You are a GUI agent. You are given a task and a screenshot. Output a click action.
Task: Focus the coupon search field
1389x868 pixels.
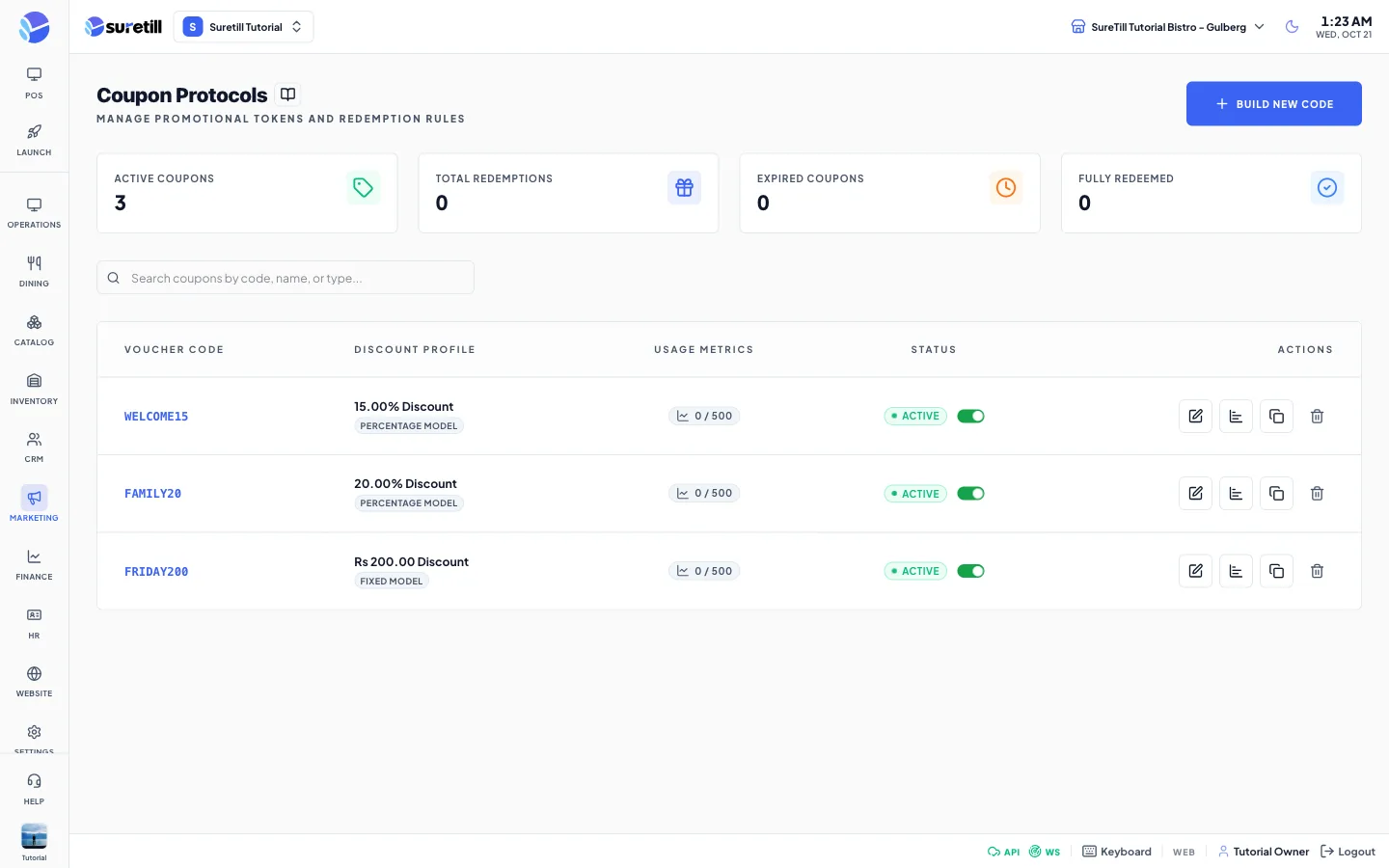click(x=286, y=278)
